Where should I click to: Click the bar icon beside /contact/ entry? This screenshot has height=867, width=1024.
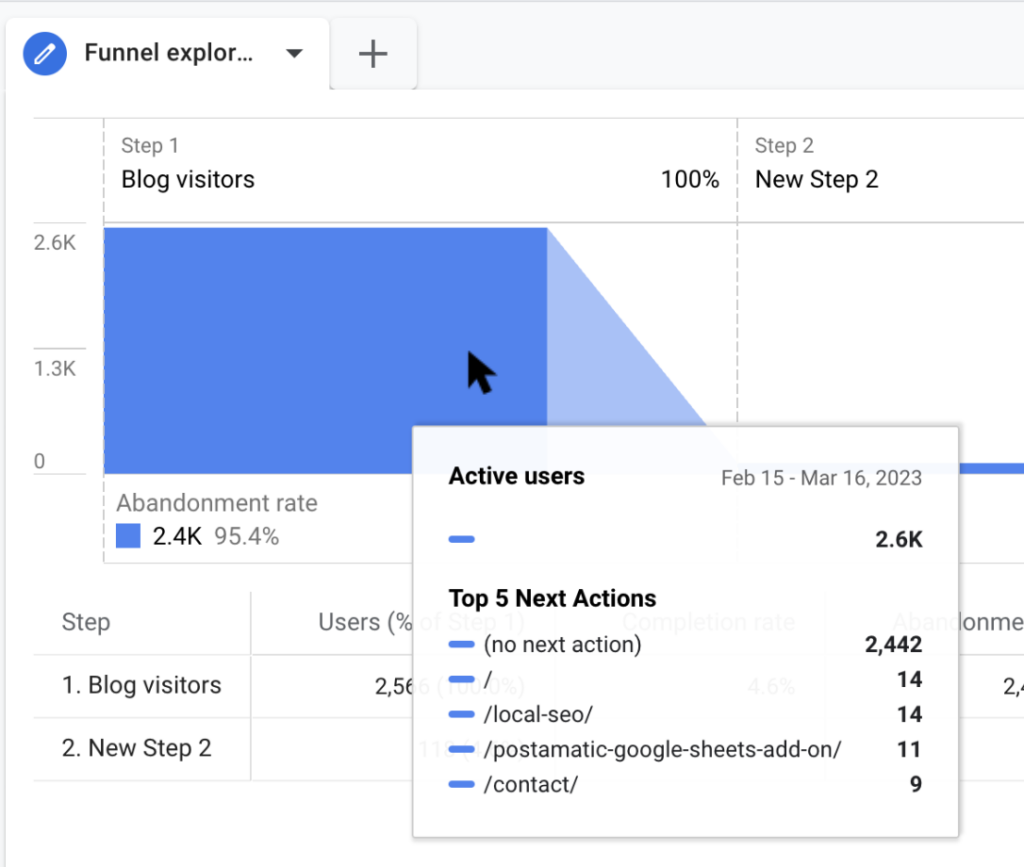tap(461, 785)
